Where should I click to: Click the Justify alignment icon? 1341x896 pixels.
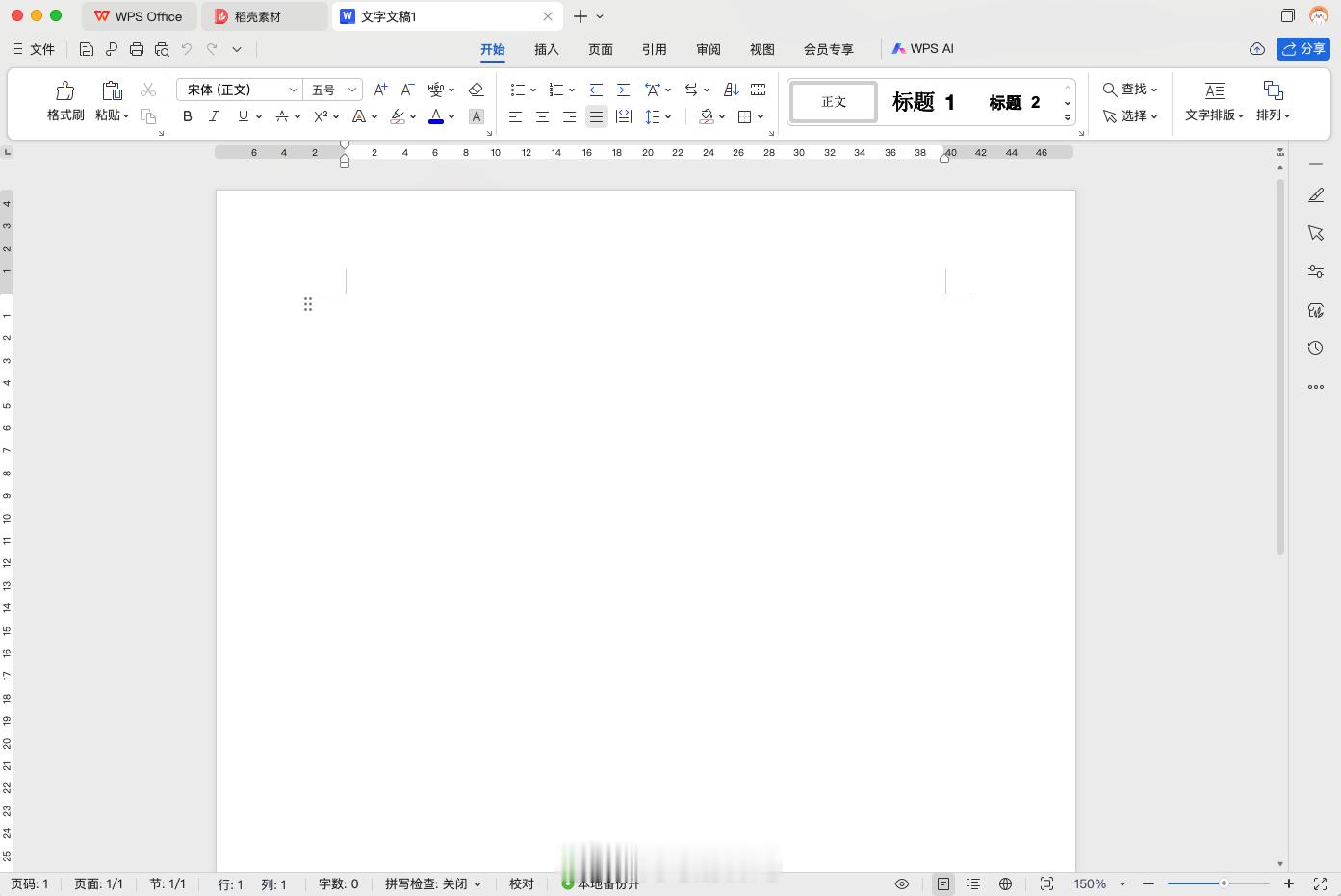pyautogui.click(x=597, y=116)
